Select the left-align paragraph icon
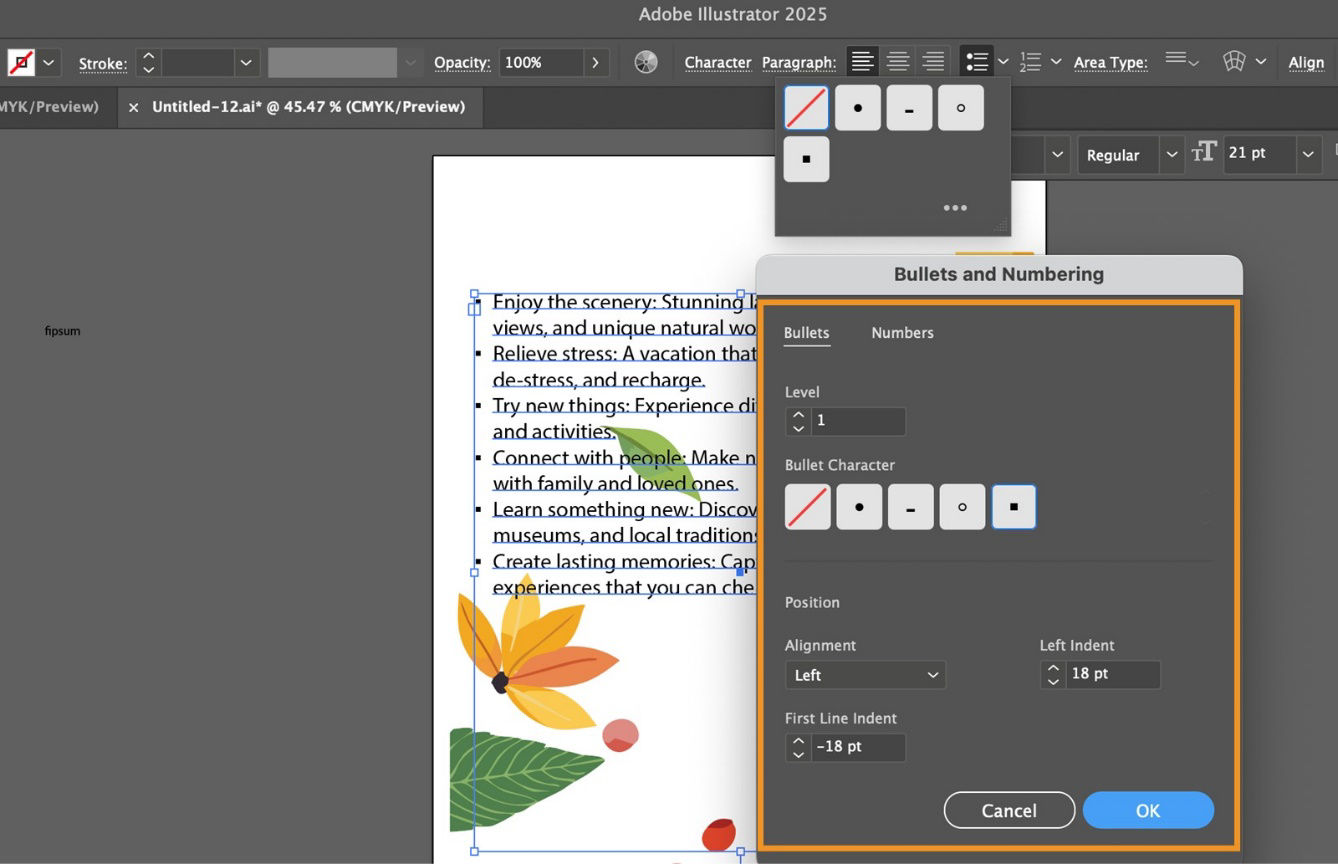1338x864 pixels. pos(862,61)
